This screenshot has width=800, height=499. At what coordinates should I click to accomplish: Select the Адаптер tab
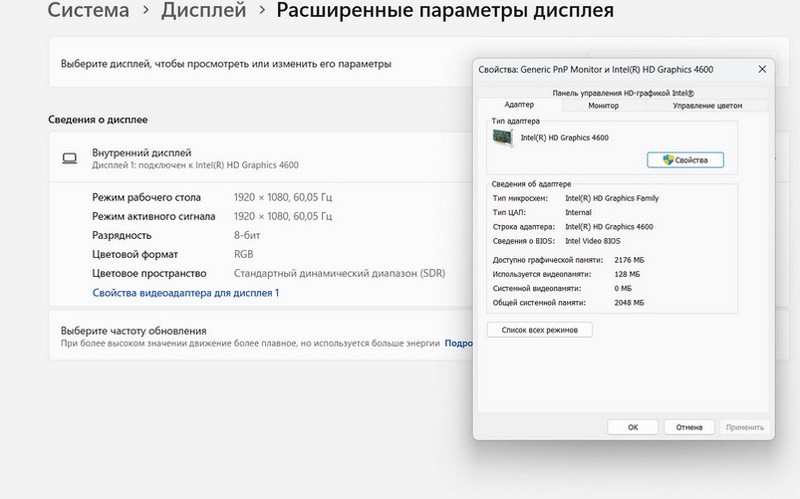coord(519,105)
